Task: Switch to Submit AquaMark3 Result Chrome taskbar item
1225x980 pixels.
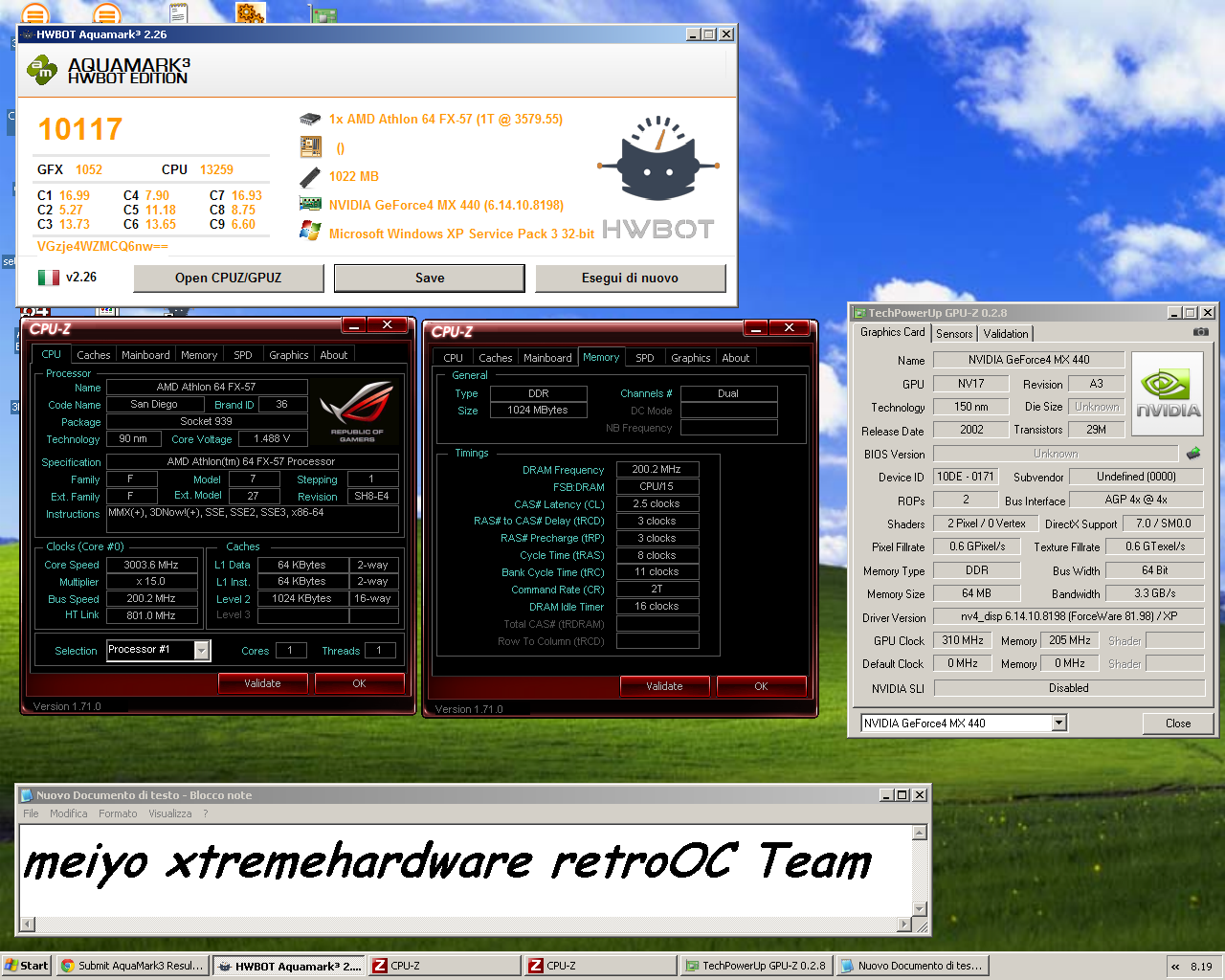Action: click(132, 966)
